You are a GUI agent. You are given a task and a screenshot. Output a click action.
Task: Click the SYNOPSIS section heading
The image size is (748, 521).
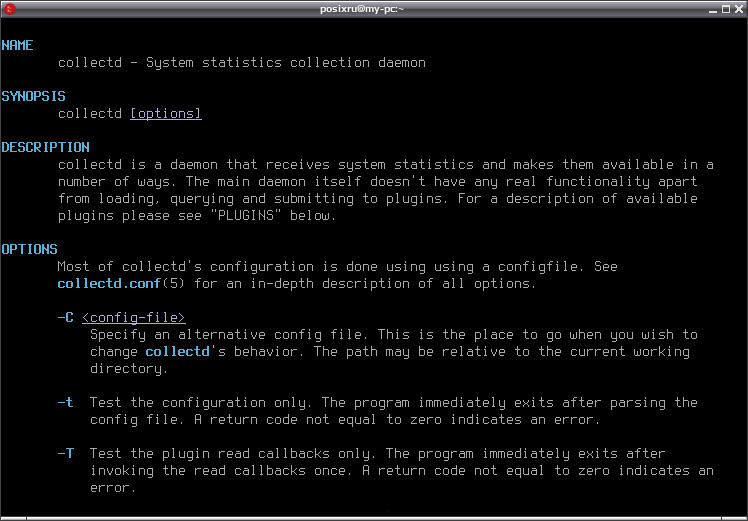coord(33,96)
